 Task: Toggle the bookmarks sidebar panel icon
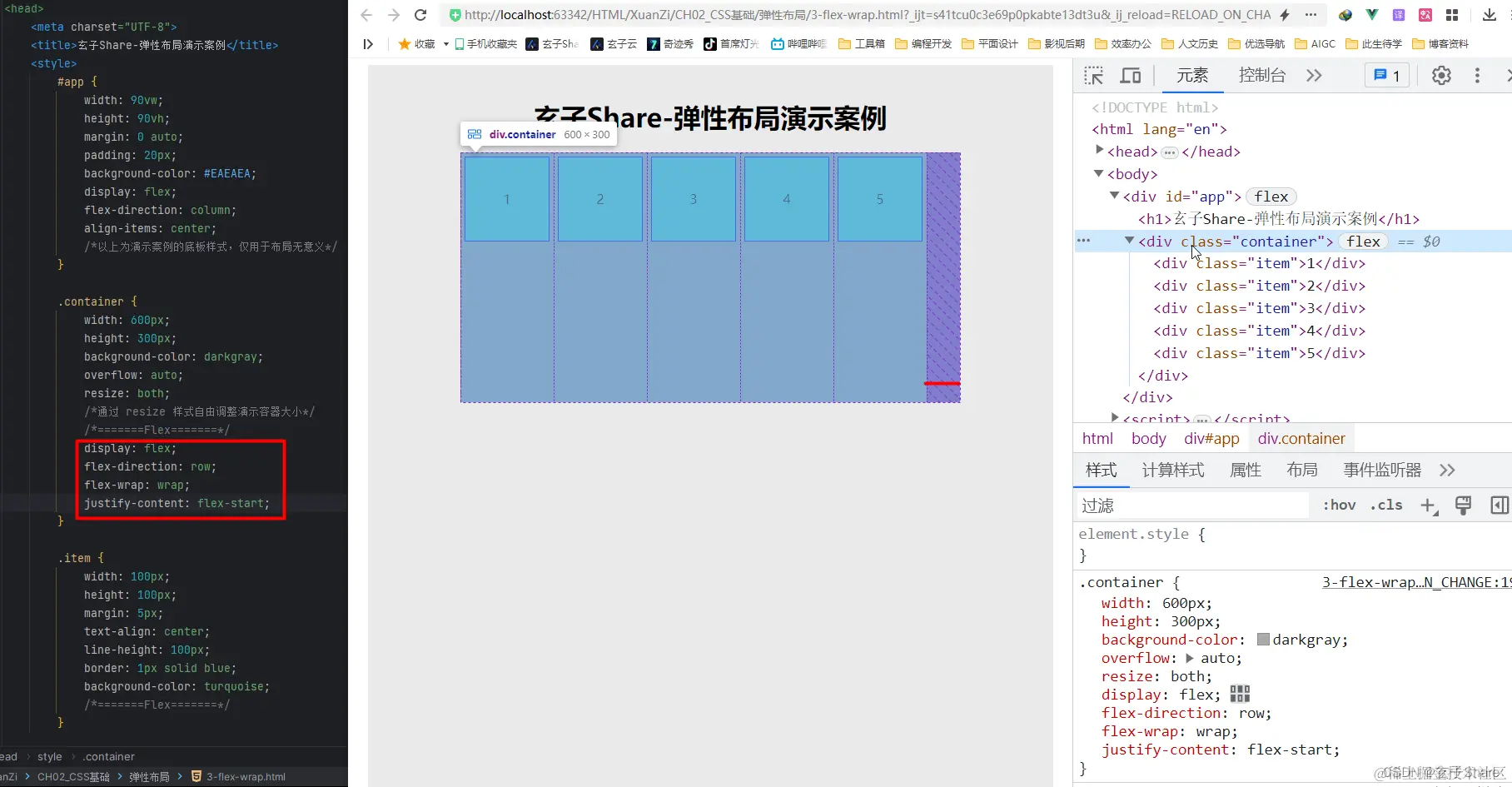tap(368, 44)
